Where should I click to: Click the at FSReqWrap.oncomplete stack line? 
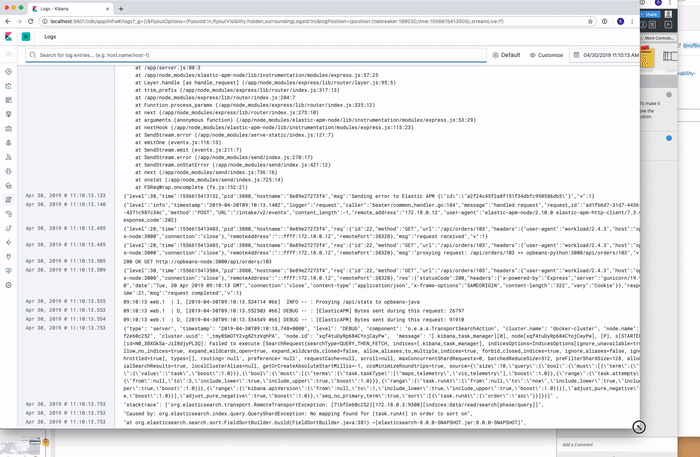(x=191, y=187)
